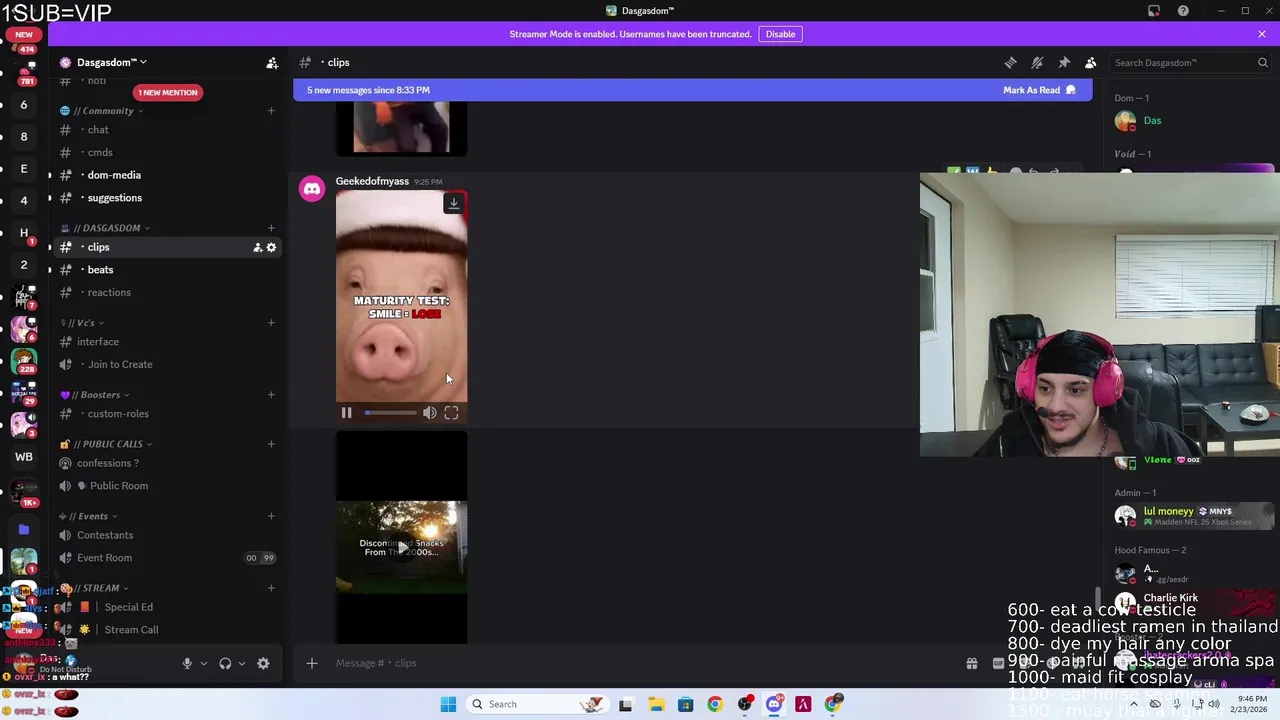
Task: Mute the video volume speaker
Action: pyautogui.click(x=429, y=413)
